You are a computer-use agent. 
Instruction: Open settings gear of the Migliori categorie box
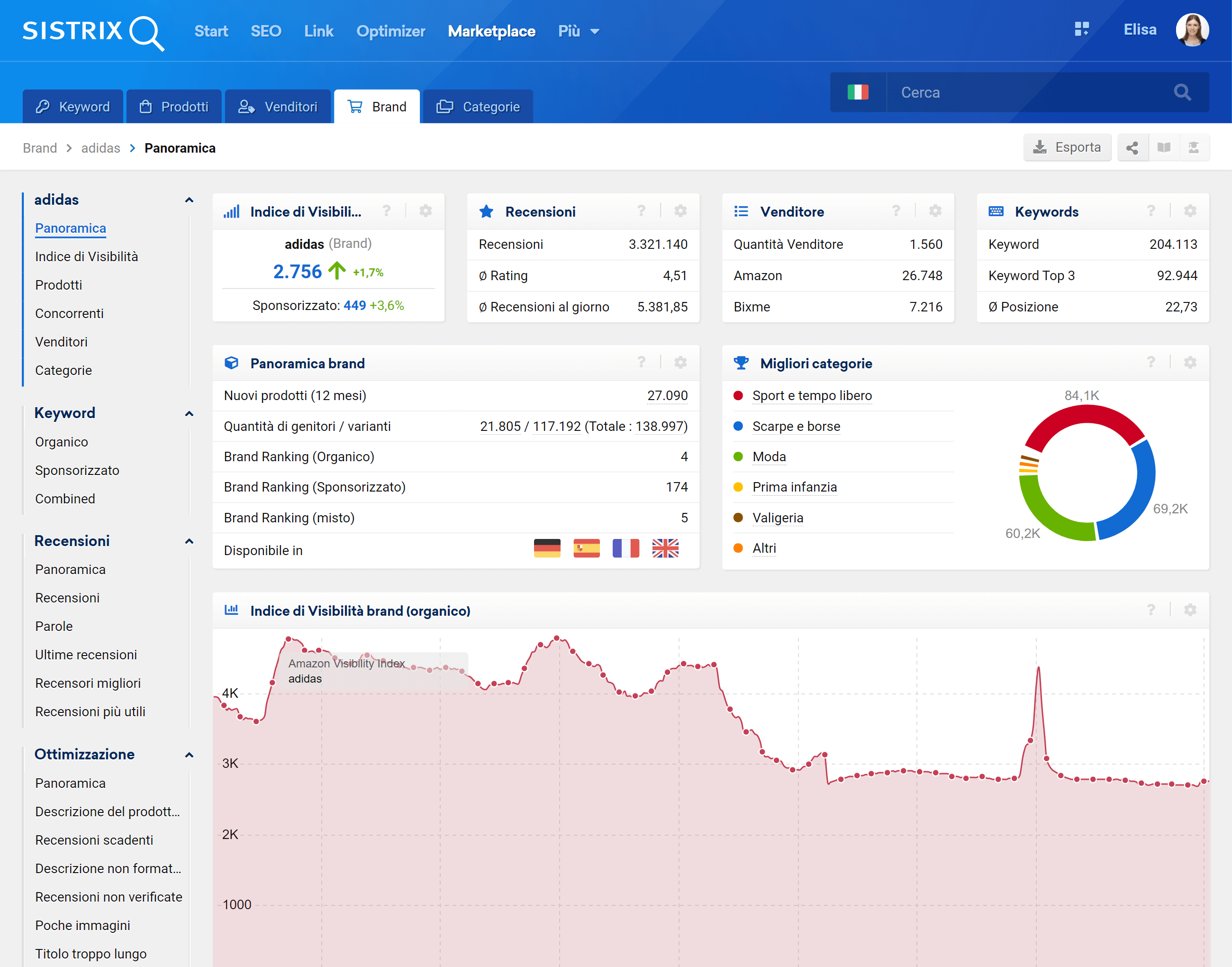click(1190, 362)
